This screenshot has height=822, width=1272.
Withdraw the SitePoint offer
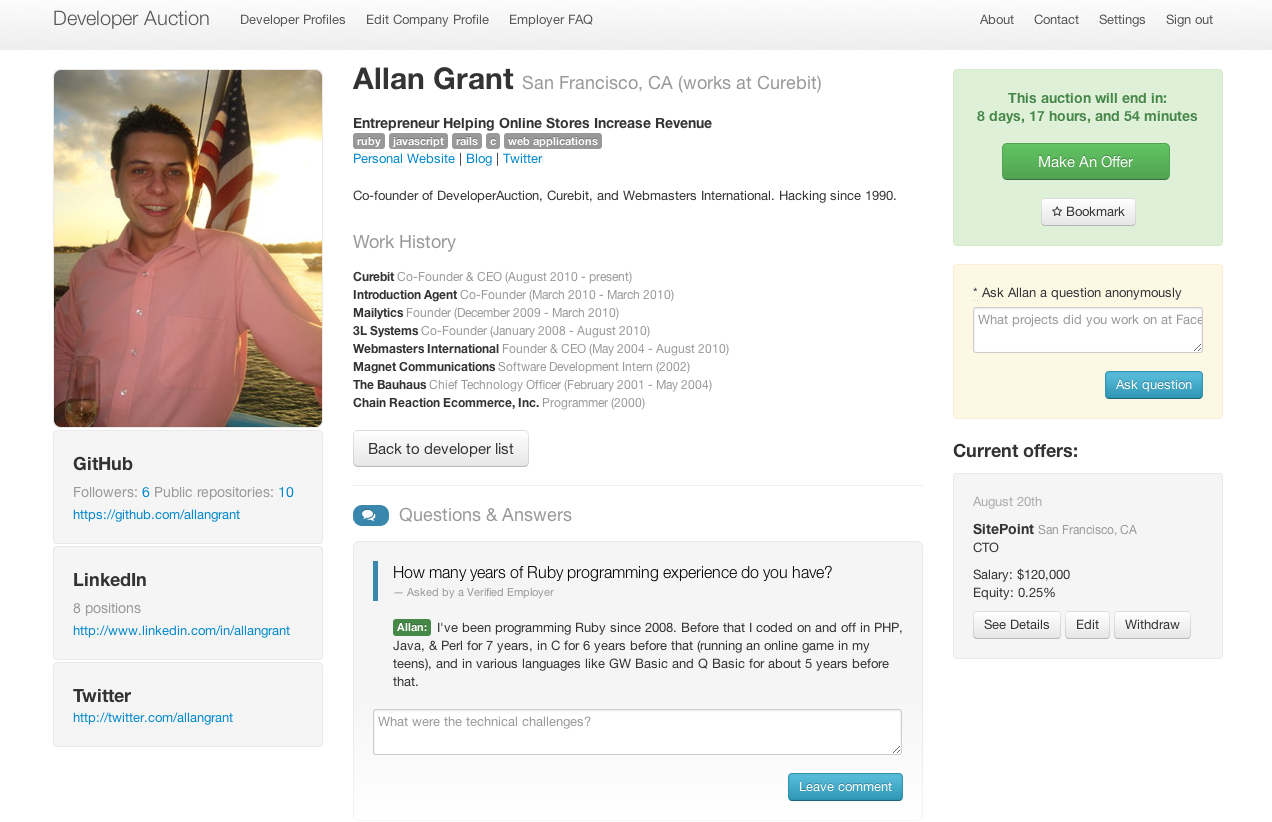click(1152, 625)
